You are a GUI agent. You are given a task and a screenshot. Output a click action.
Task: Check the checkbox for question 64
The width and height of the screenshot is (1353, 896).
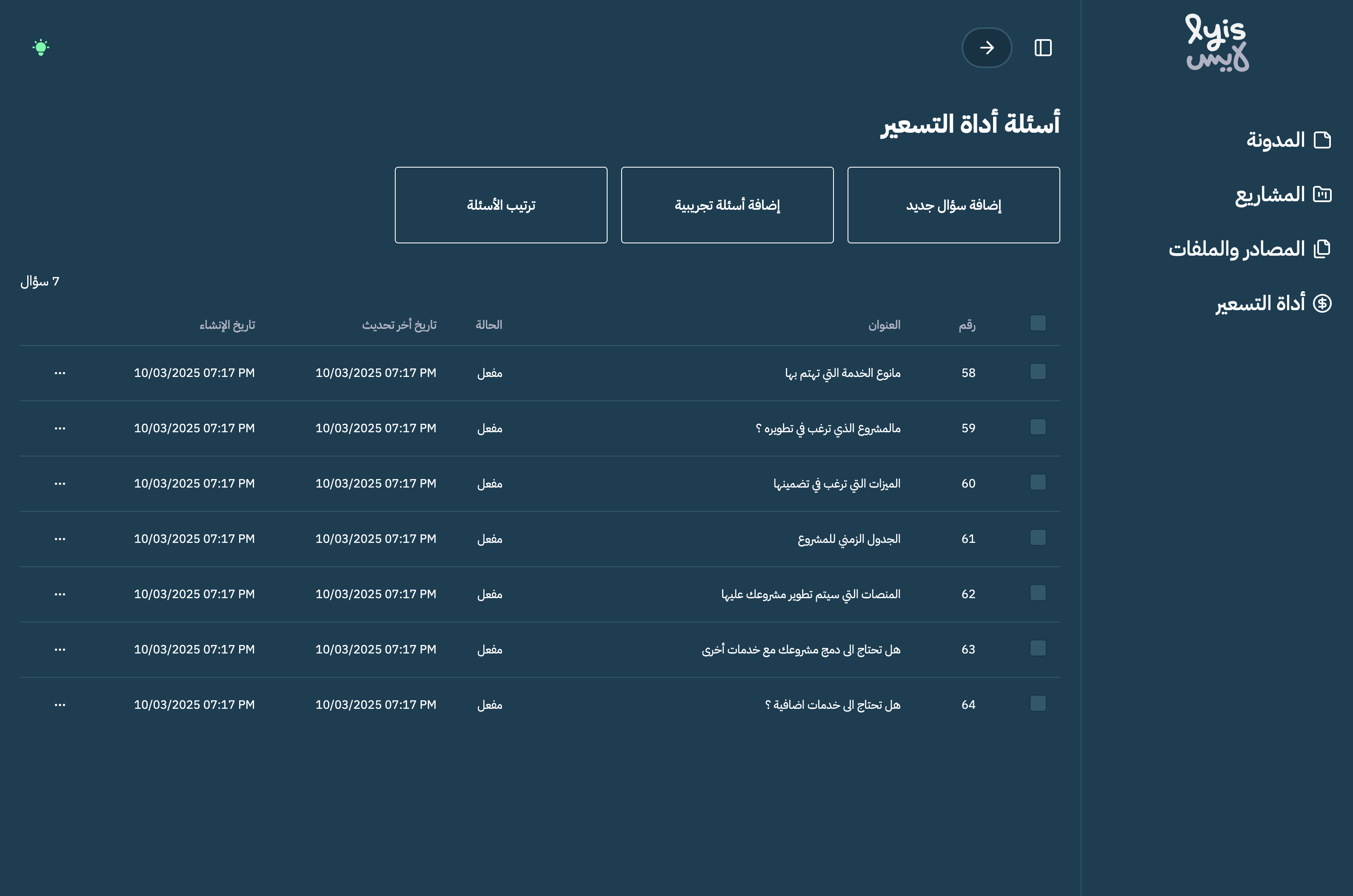click(1038, 704)
